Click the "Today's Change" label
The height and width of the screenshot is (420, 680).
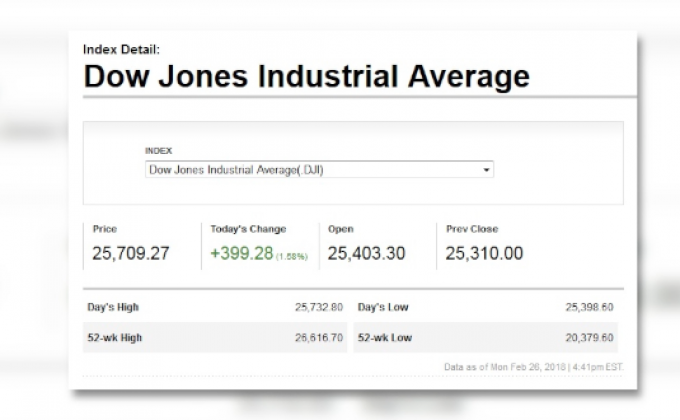(247, 229)
